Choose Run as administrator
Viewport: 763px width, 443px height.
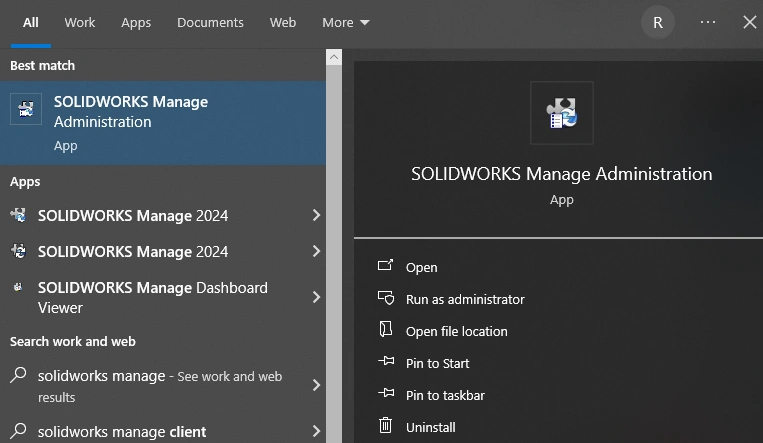tap(465, 299)
